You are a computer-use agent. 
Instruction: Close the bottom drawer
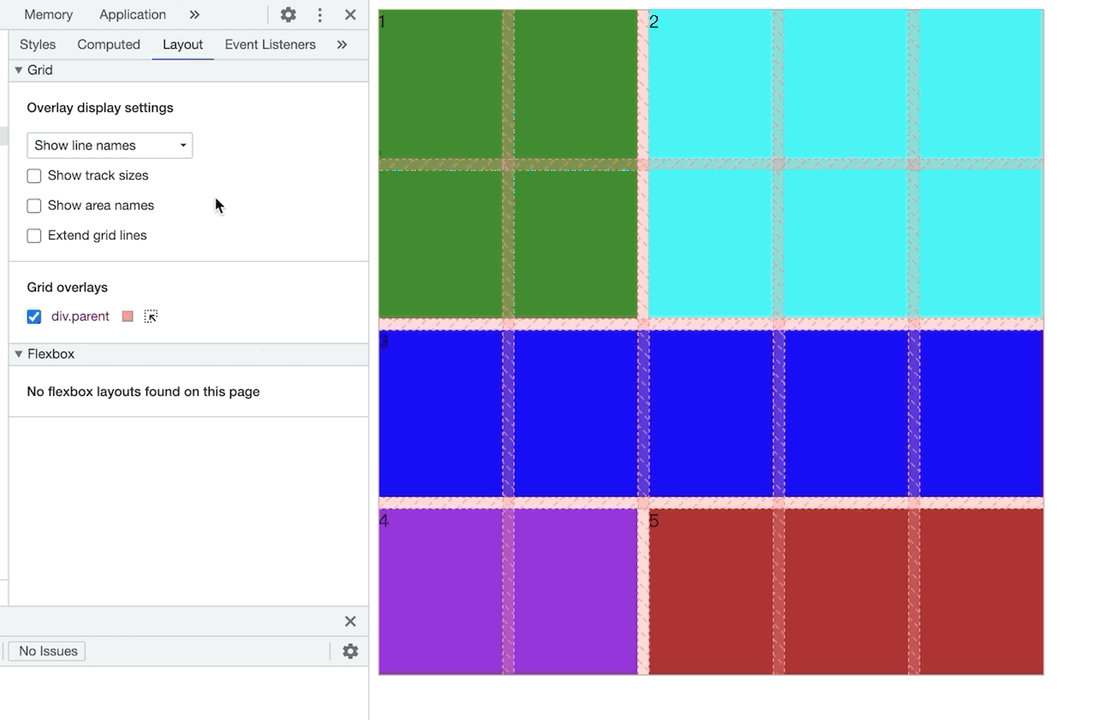coord(350,621)
